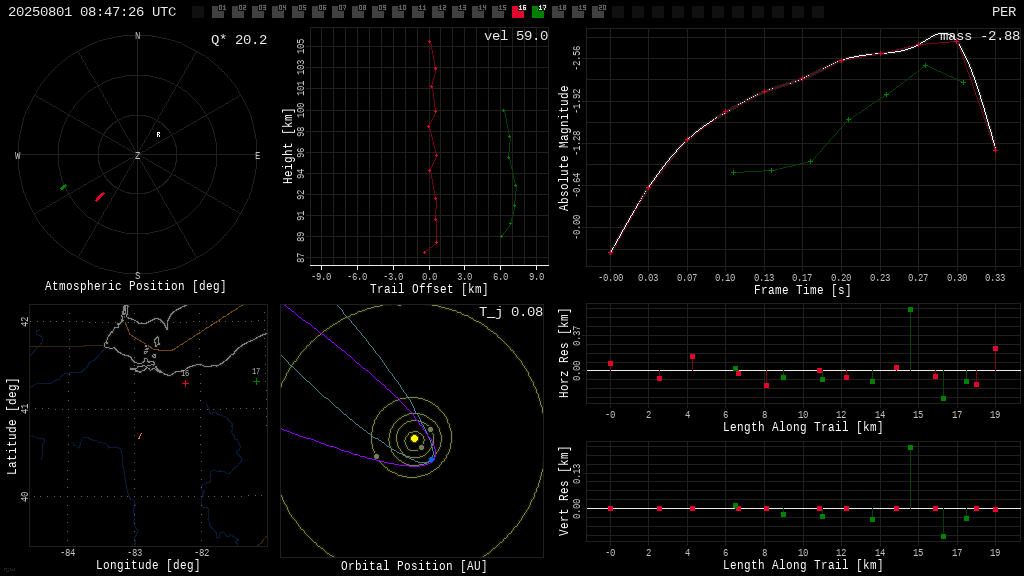1024x576 pixels.
Task: Click the gray station 13 box
Action: [x=458, y=12]
